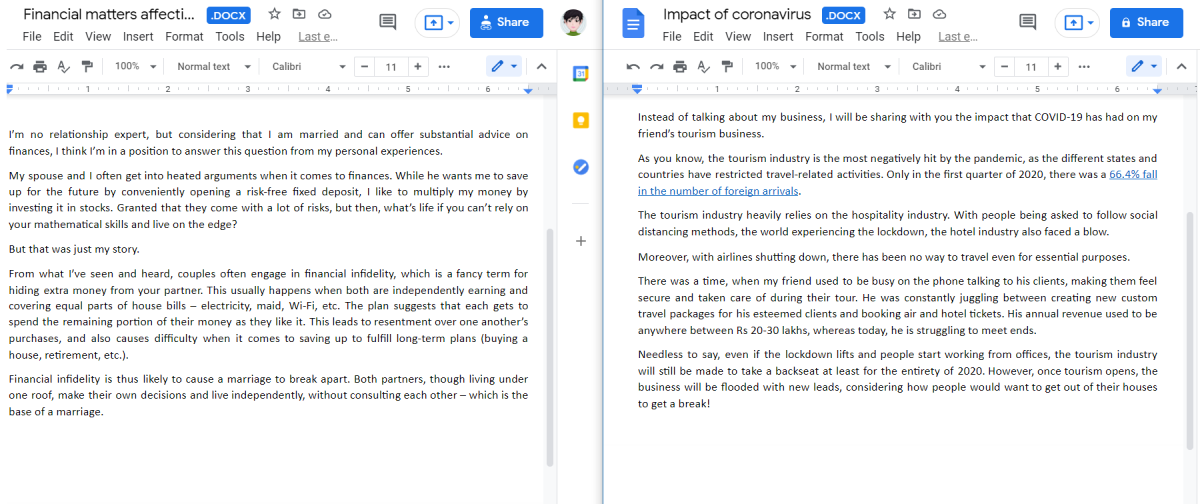Viewport: 1200px width, 504px height.
Task: Click left window vertical scrollbar
Action: tap(550, 347)
